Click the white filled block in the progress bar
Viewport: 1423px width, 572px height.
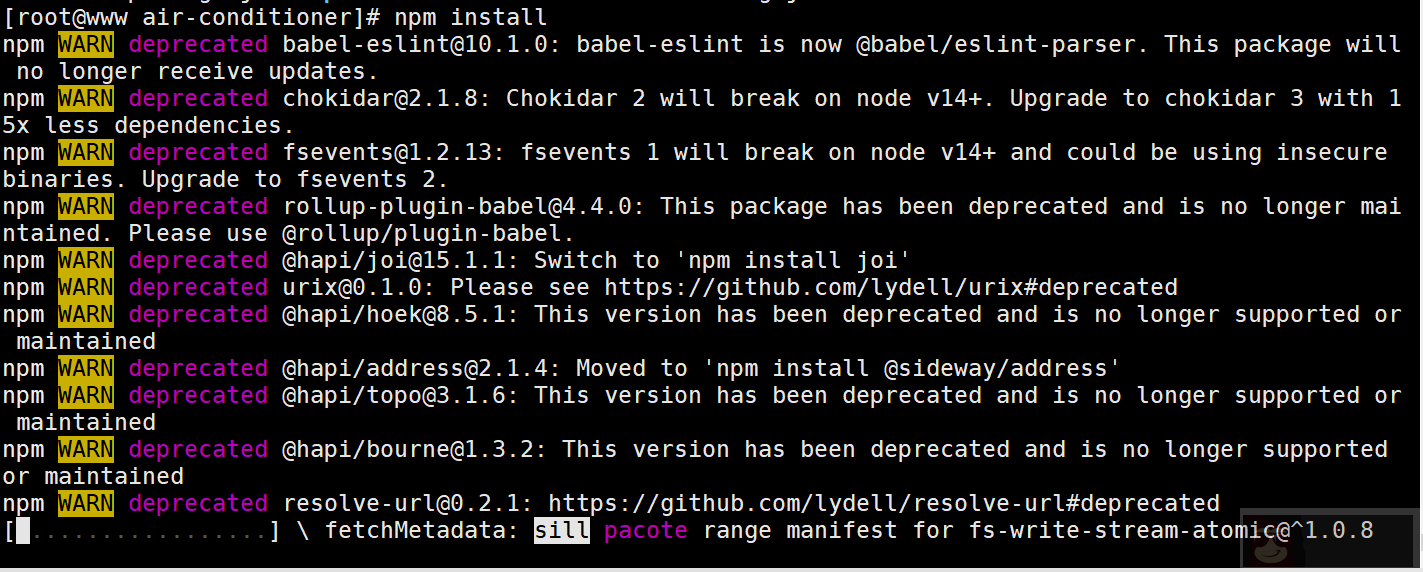tap(24, 530)
